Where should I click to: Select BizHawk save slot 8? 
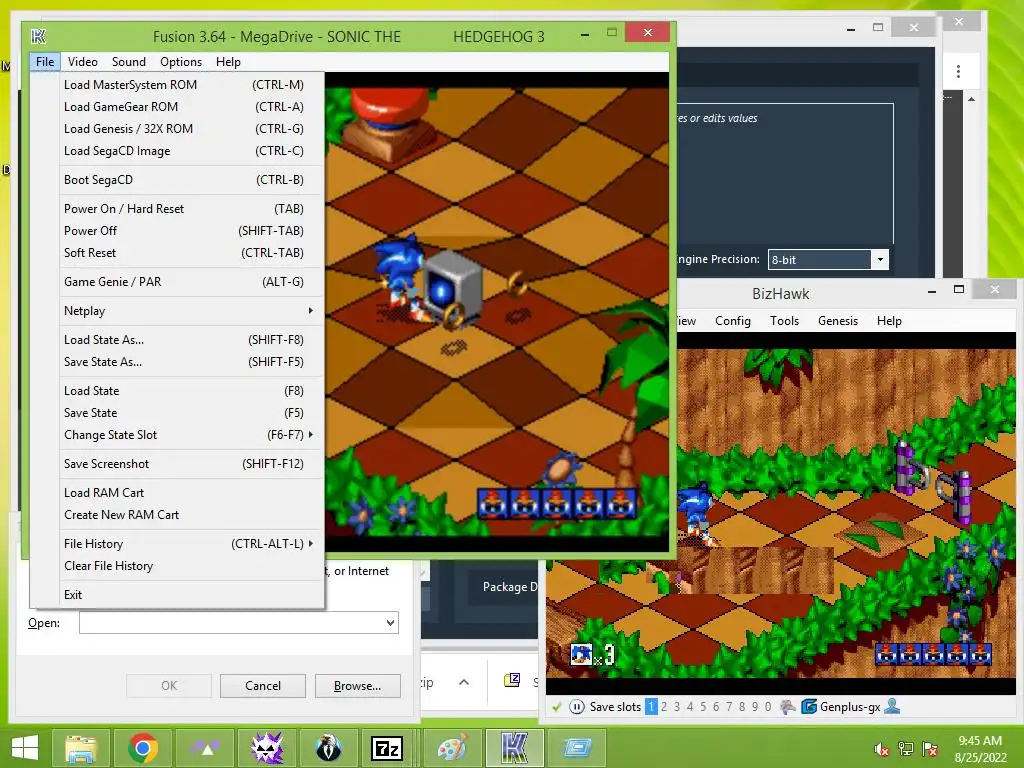click(x=742, y=707)
